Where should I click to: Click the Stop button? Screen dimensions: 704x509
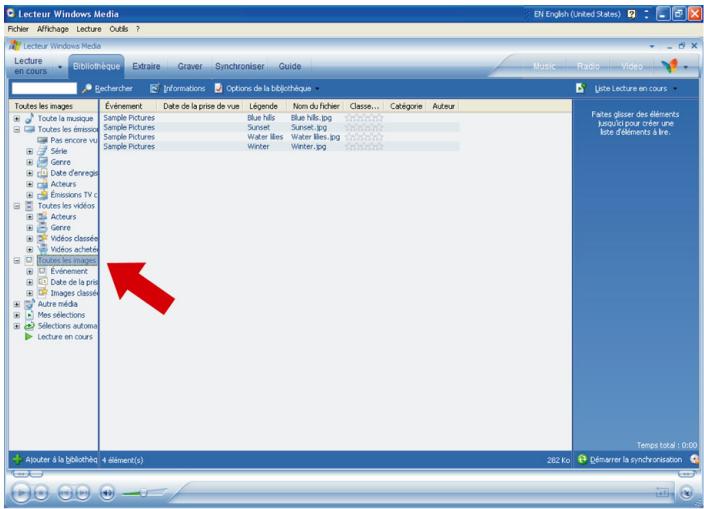[41, 493]
